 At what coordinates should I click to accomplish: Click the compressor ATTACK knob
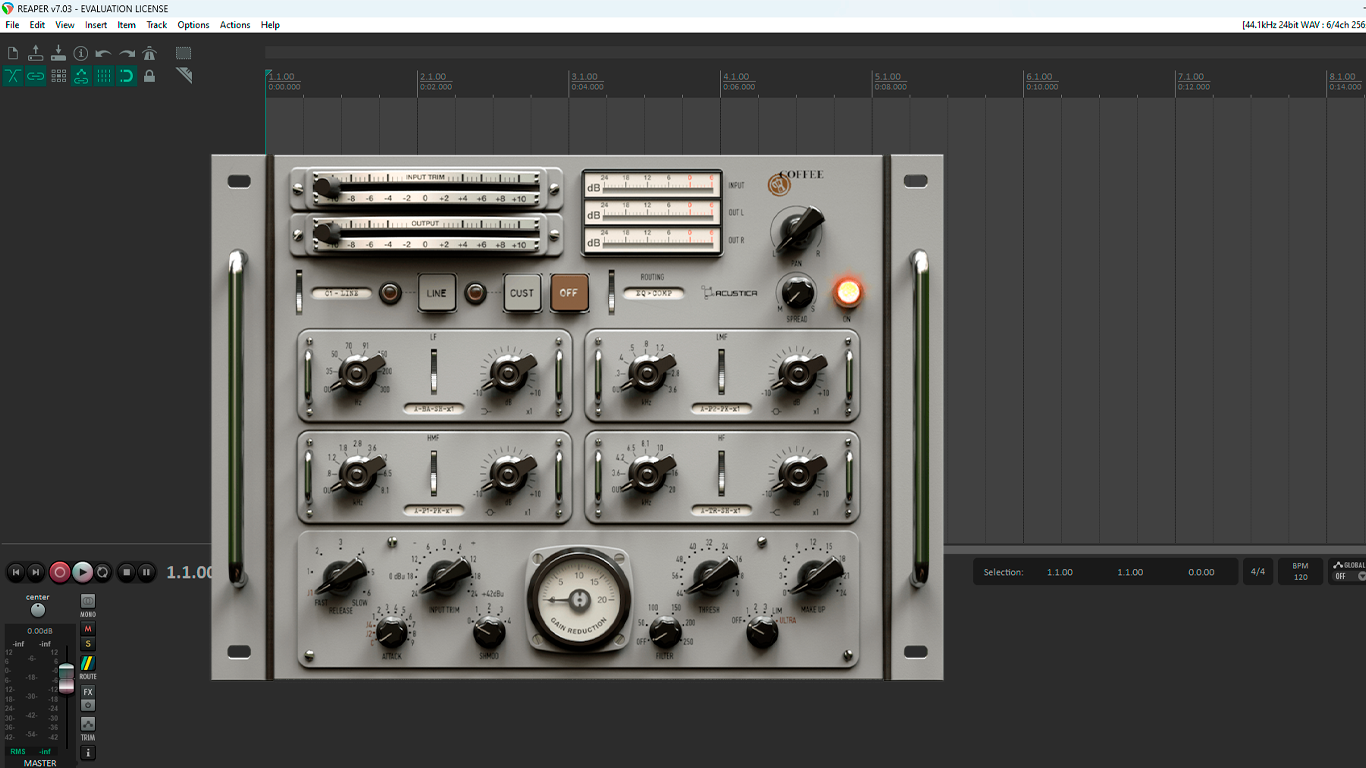pos(392,632)
